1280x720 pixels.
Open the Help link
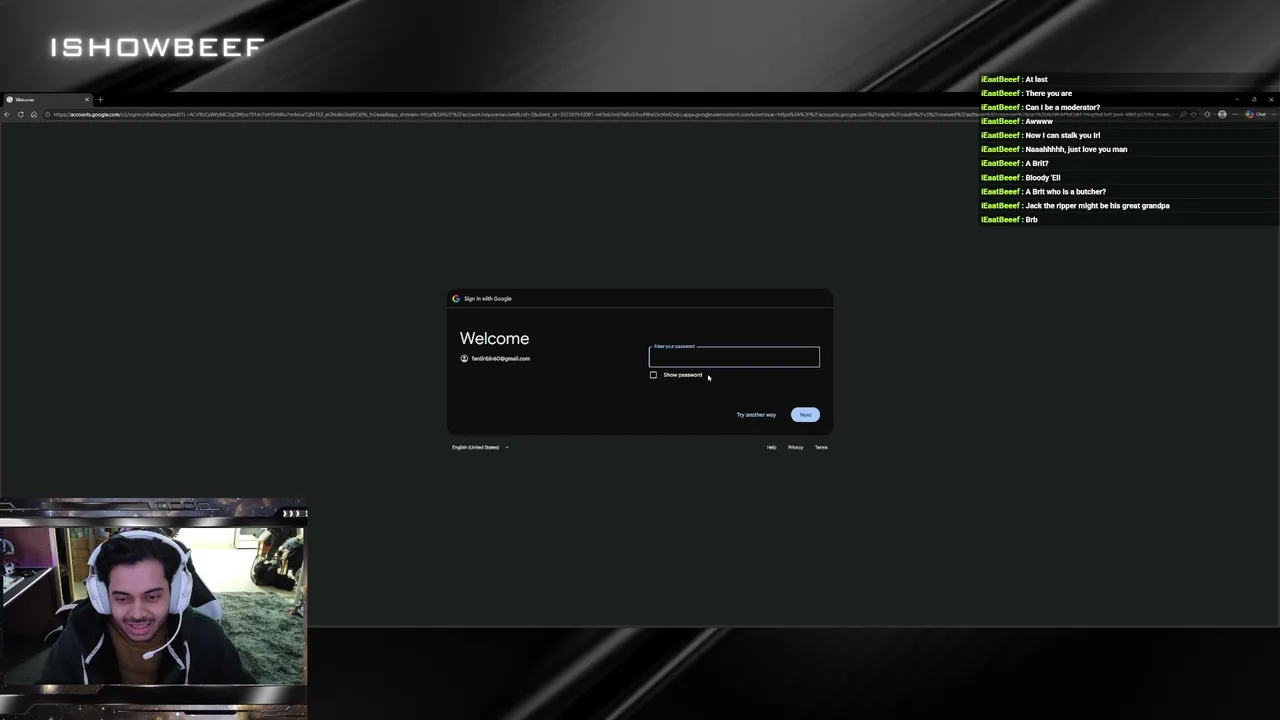[771, 447]
